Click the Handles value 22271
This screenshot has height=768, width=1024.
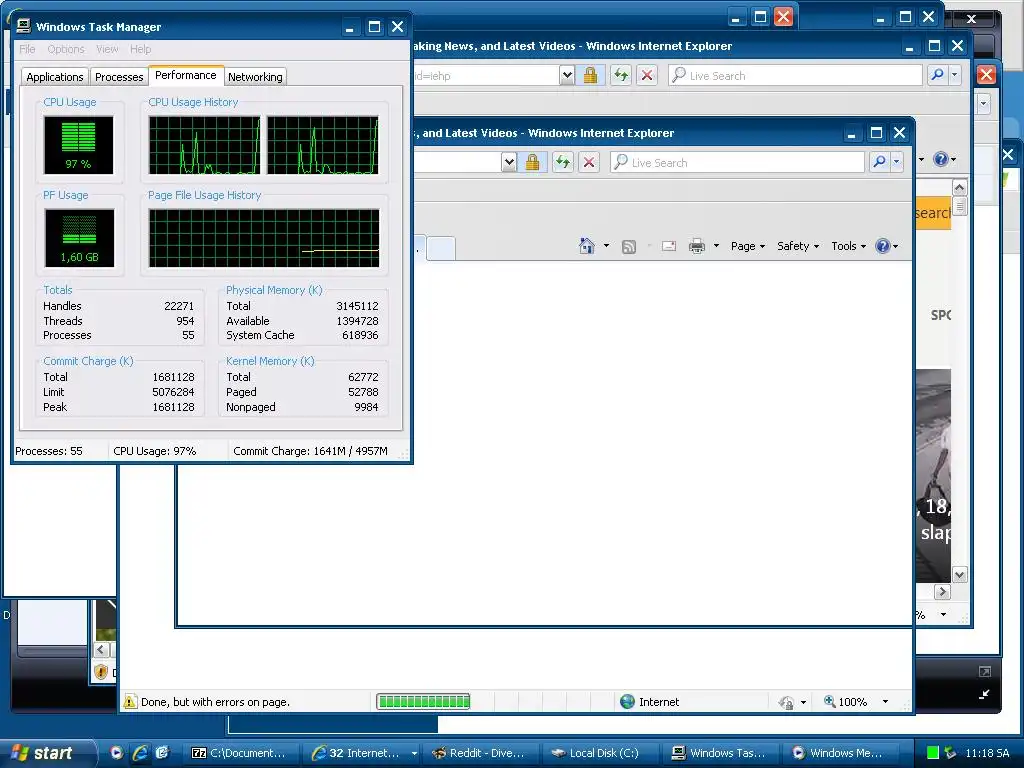coord(179,306)
